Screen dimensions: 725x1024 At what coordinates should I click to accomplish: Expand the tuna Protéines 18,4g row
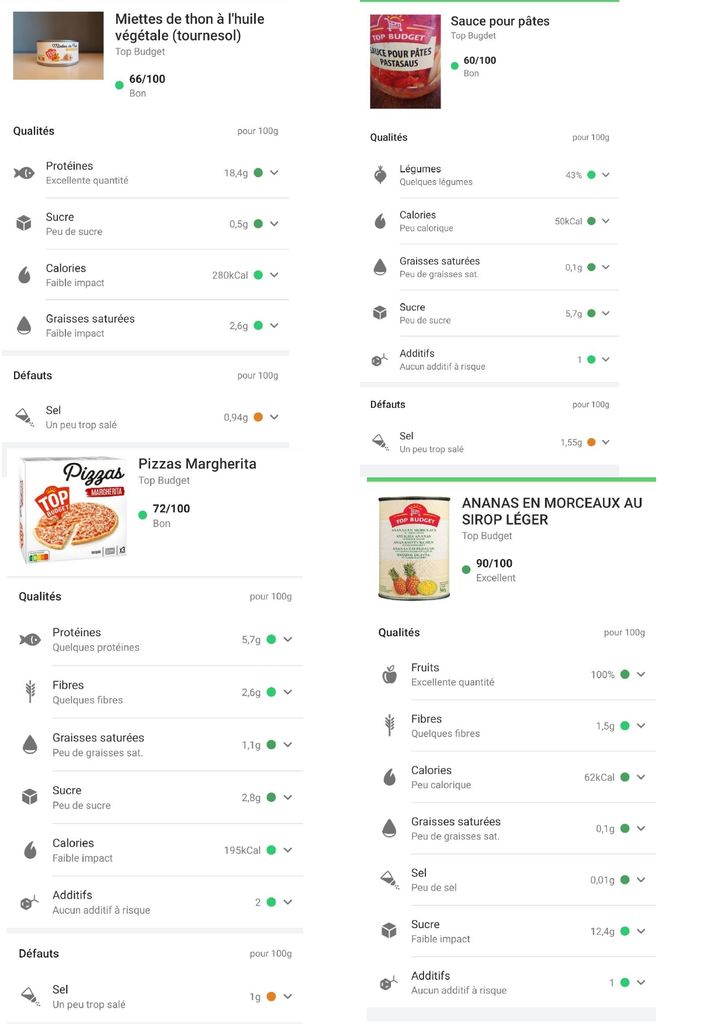274,173
